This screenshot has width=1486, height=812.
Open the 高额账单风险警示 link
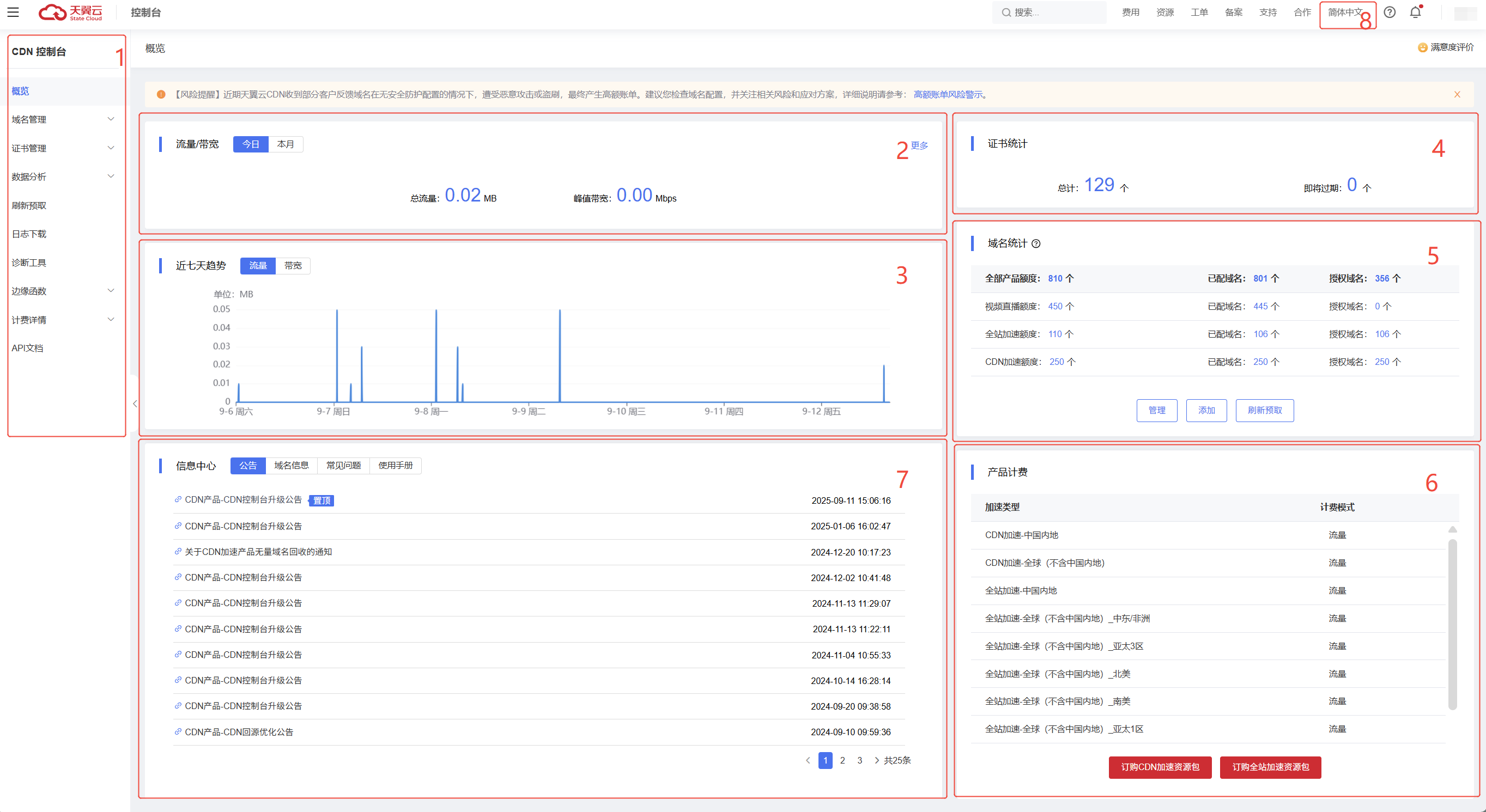point(948,95)
